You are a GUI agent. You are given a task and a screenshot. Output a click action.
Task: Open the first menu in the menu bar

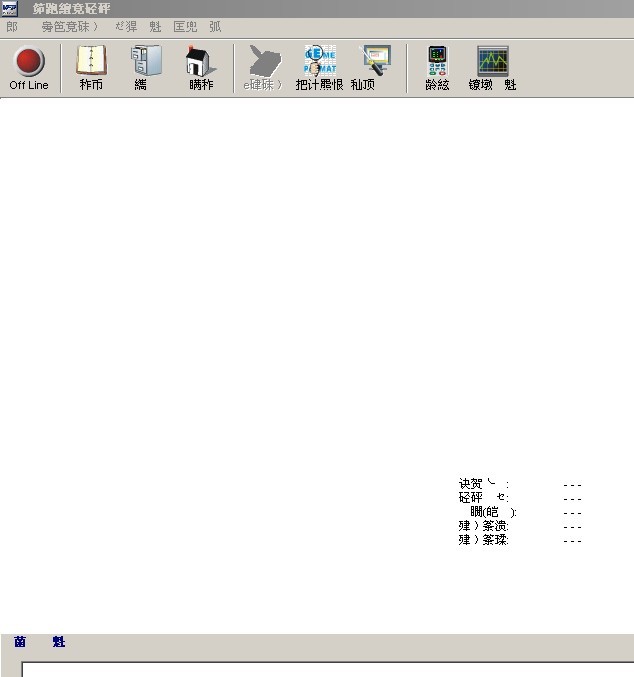[12, 27]
